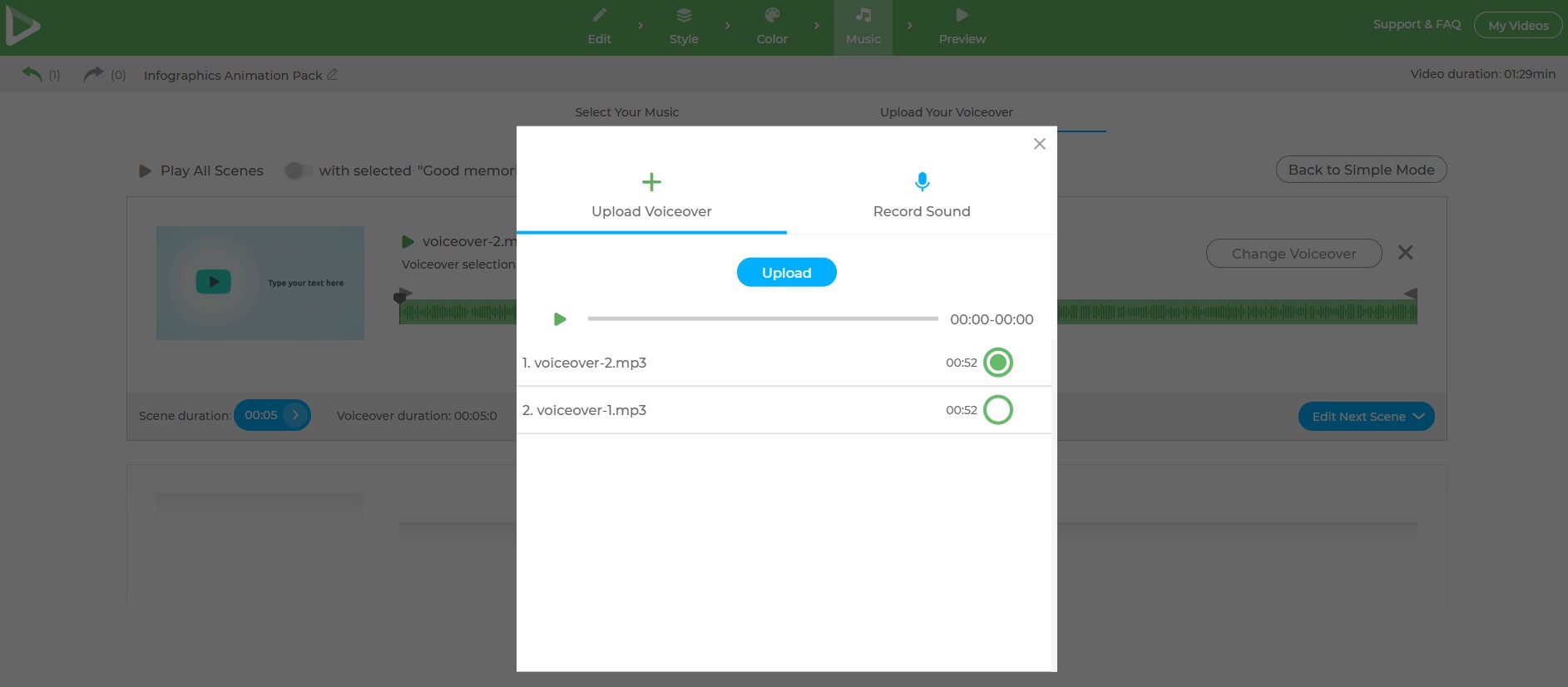This screenshot has height=687, width=1568.
Task: Expand the Edit Next Scene dropdown
Action: (1366, 417)
